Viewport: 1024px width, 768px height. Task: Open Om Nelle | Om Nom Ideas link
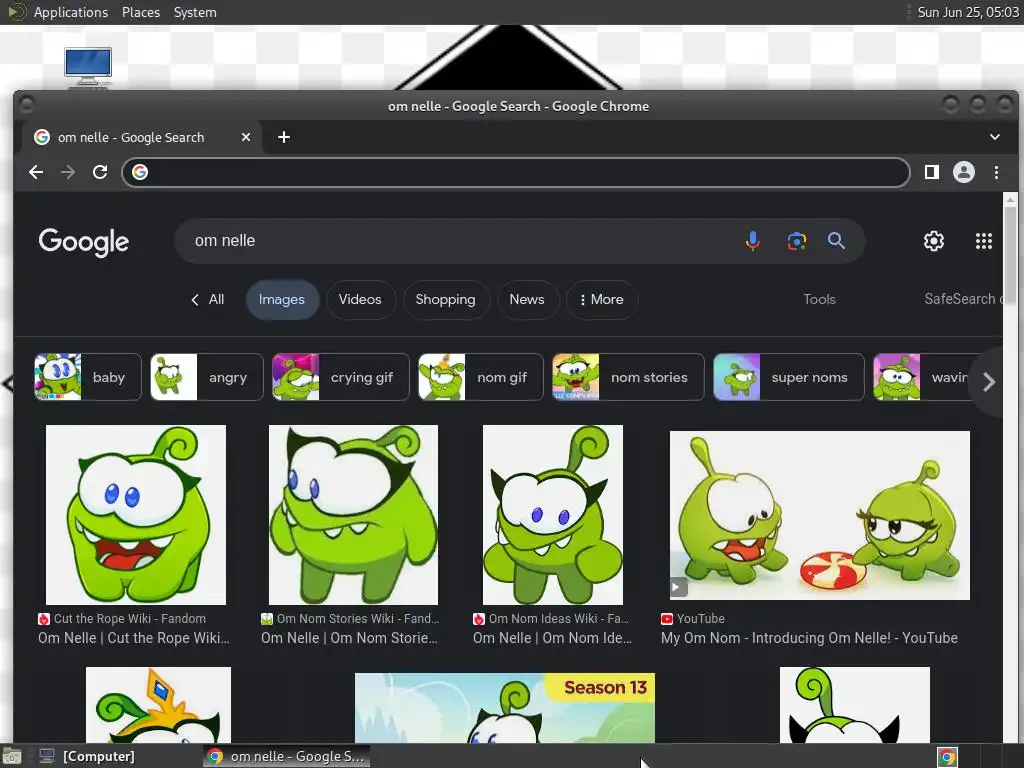[552, 638]
